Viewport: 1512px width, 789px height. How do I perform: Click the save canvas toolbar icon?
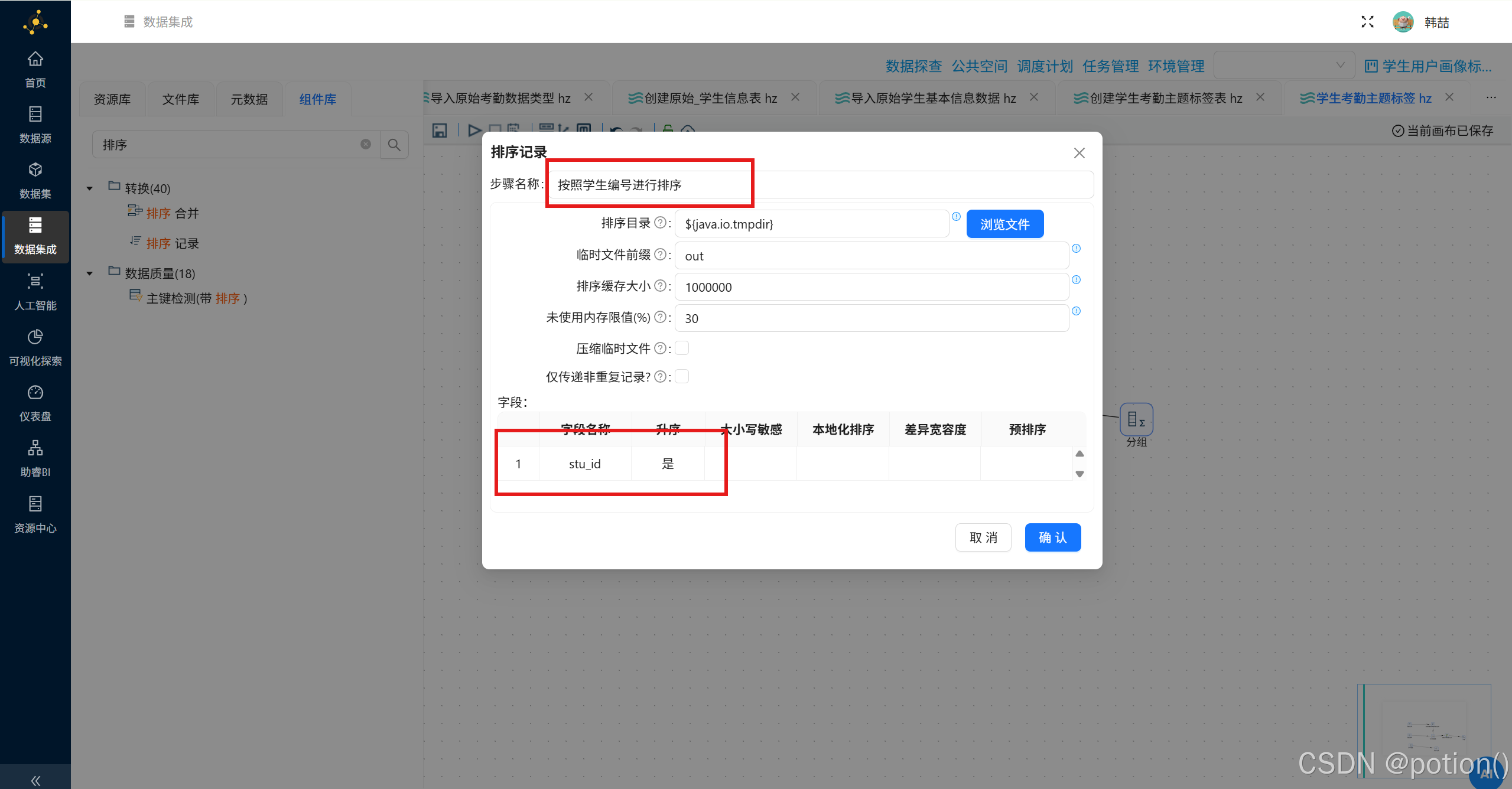tap(439, 130)
